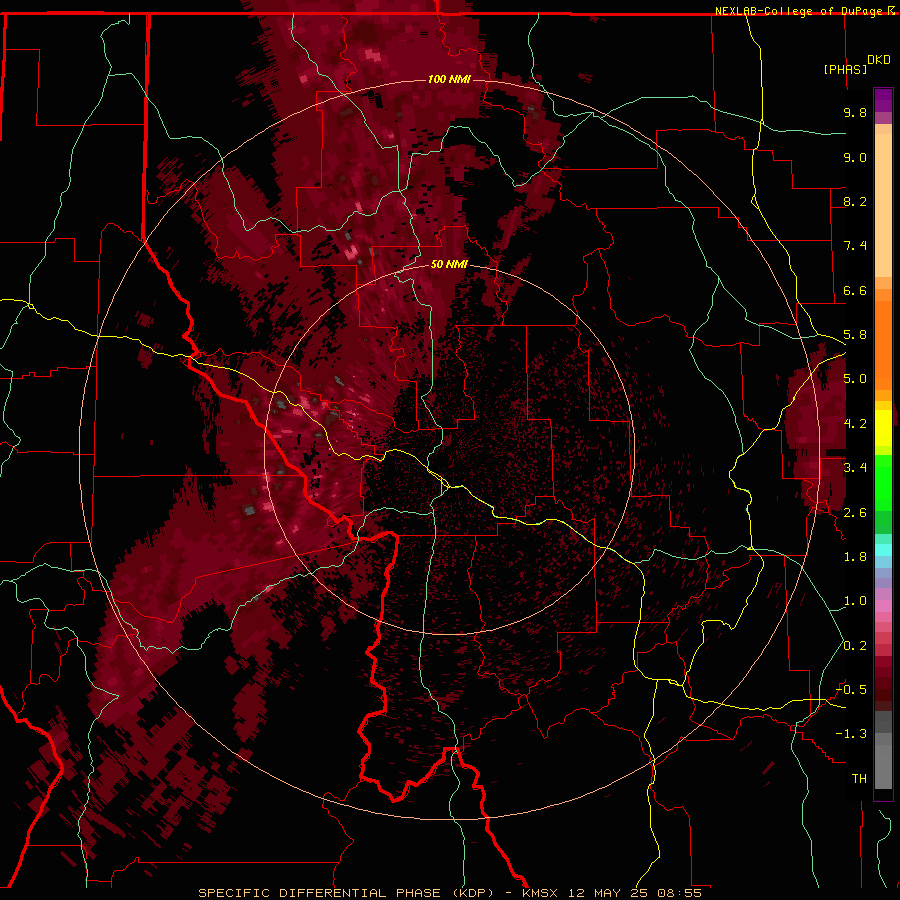
Task: Click the 1.8 scale label
Action: 855,557
